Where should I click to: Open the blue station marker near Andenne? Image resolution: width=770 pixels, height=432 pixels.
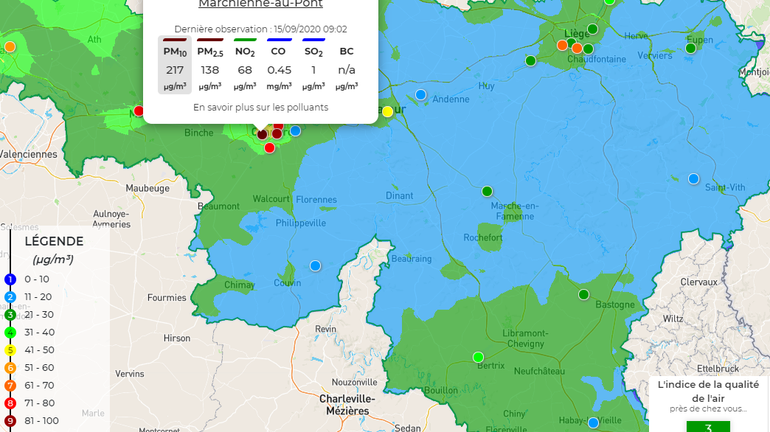tap(421, 95)
